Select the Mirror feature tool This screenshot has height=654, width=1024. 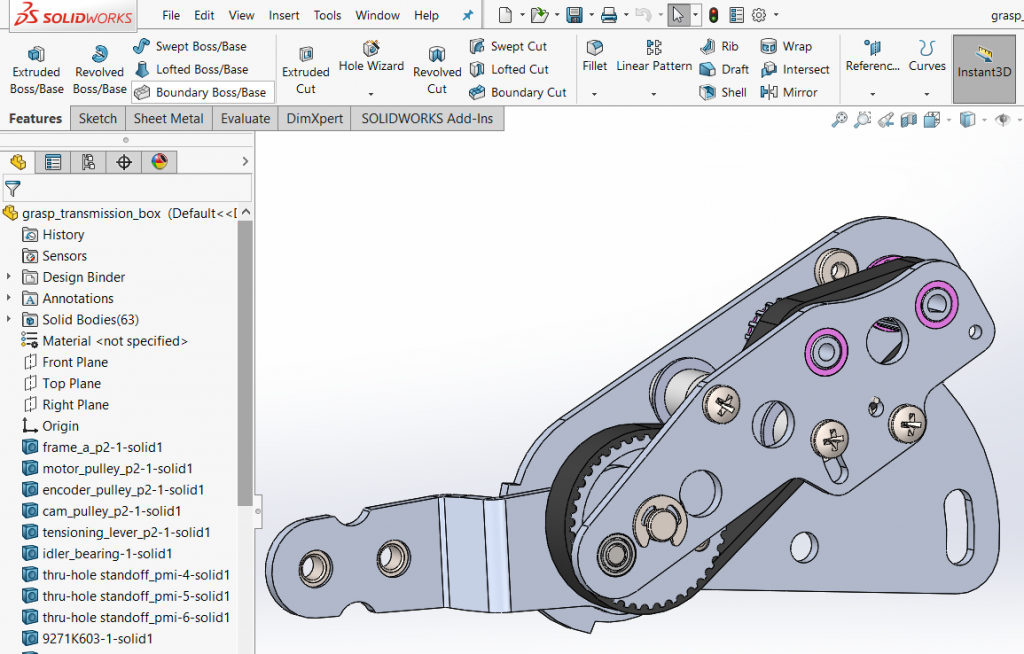coord(789,92)
